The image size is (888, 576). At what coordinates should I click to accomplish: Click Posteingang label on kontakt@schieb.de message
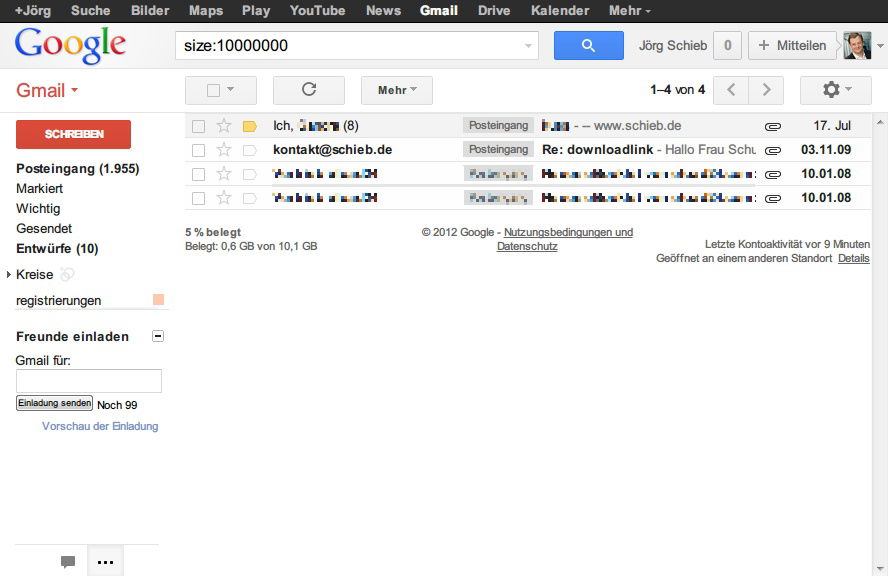[498, 150]
